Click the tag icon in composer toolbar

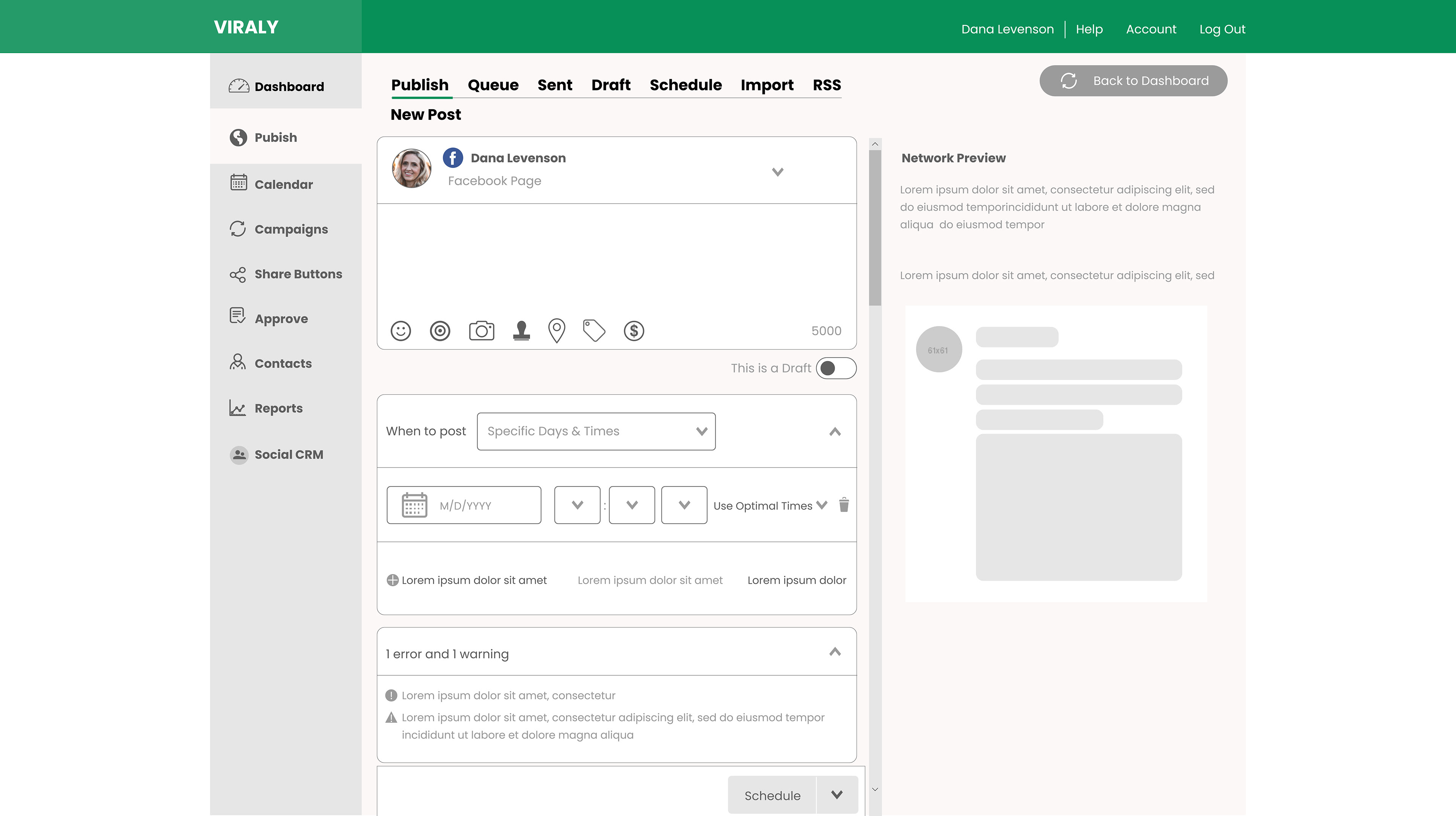tap(594, 331)
